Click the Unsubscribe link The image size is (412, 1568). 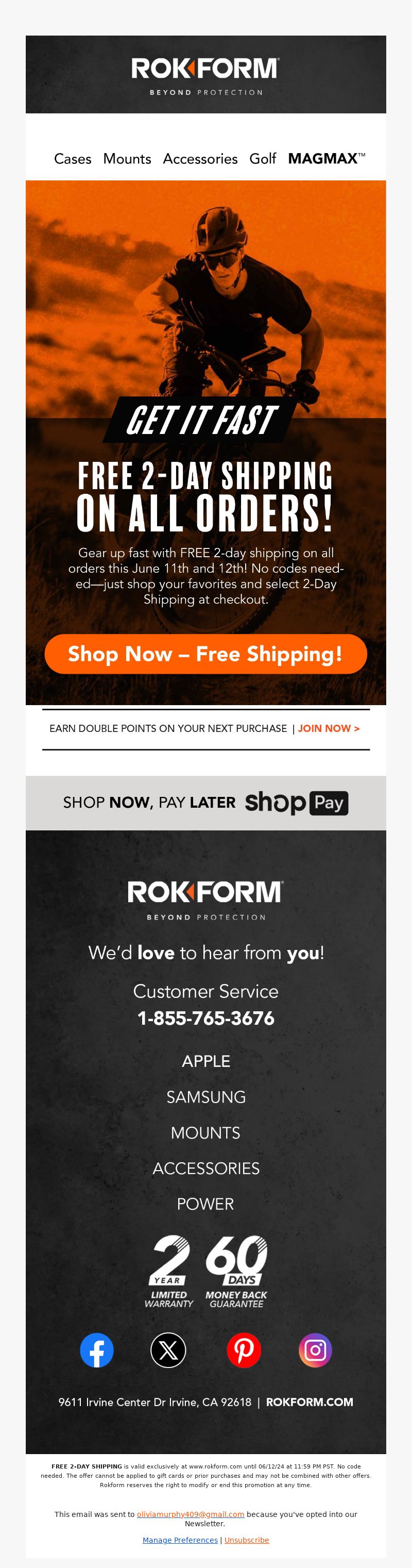point(247,1540)
